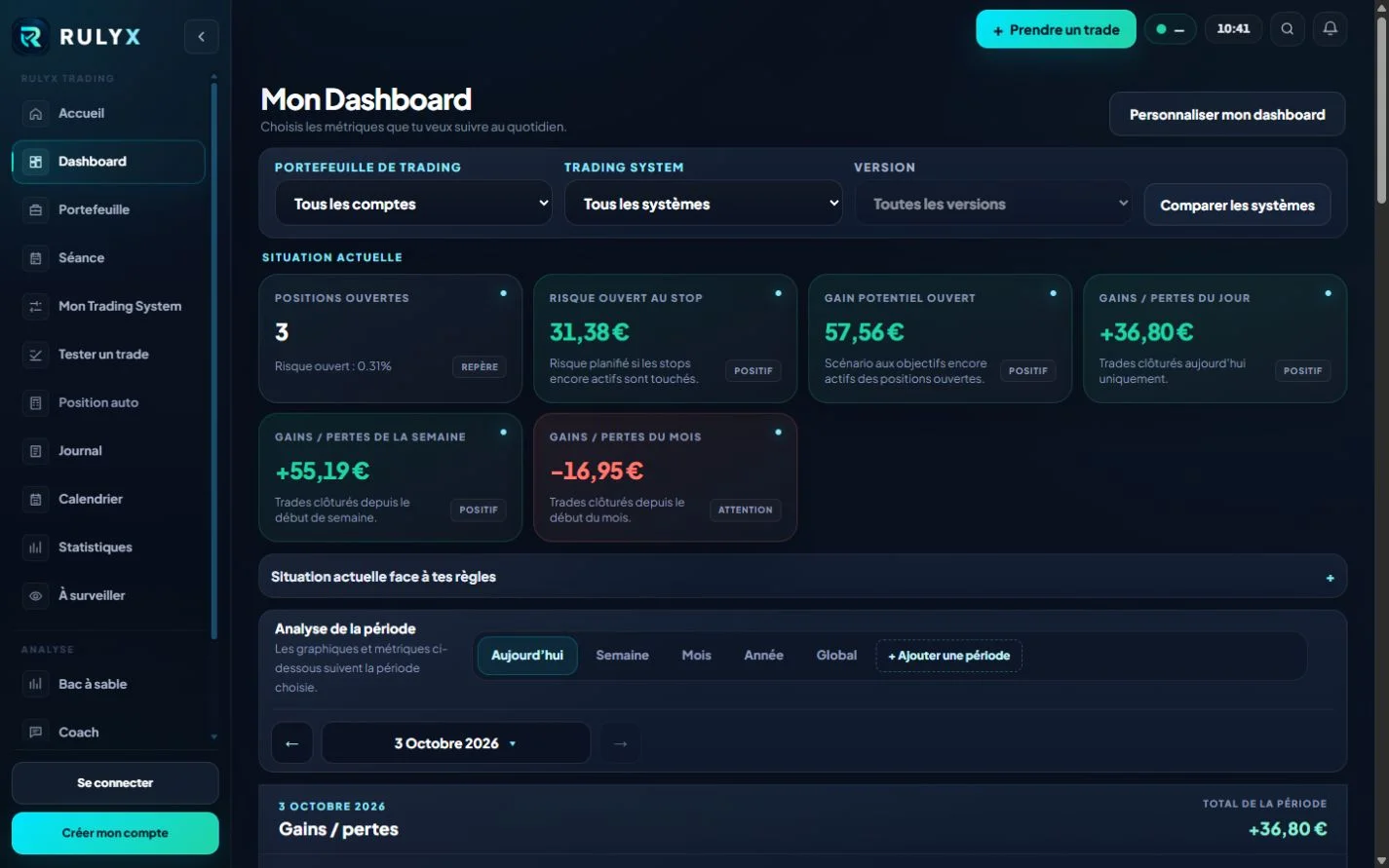Select the Global period tab
1389x868 pixels.
pyautogui.click(x=836, y=656)
